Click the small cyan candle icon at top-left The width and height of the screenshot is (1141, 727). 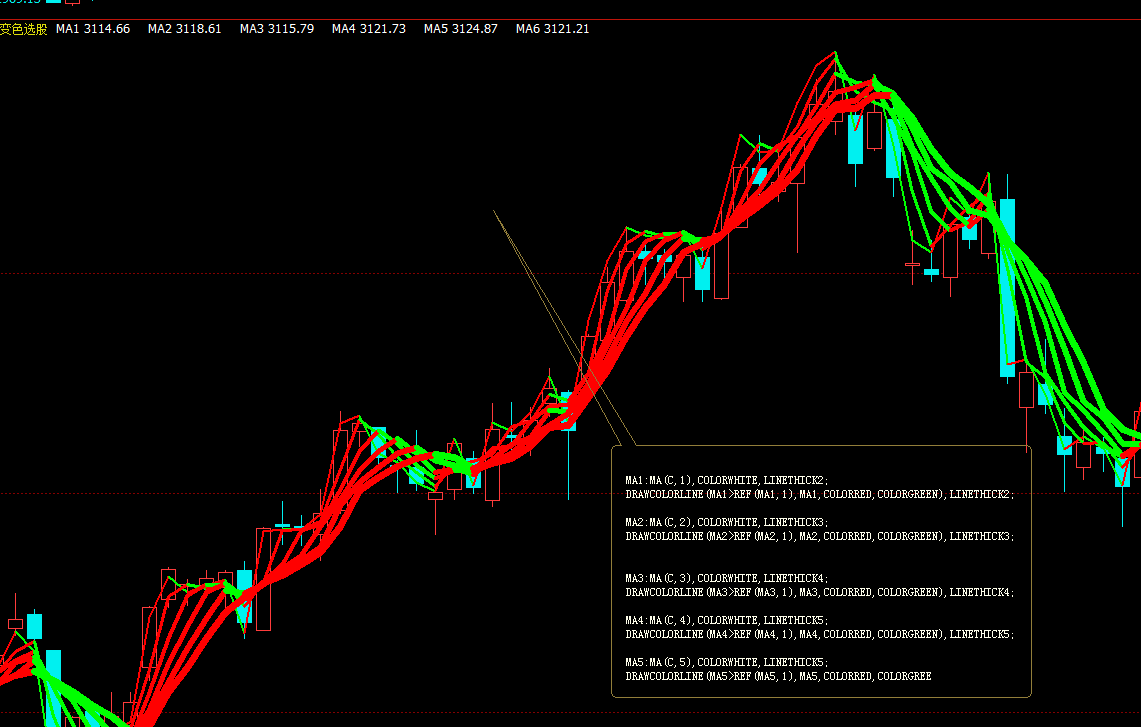point(52,2)
